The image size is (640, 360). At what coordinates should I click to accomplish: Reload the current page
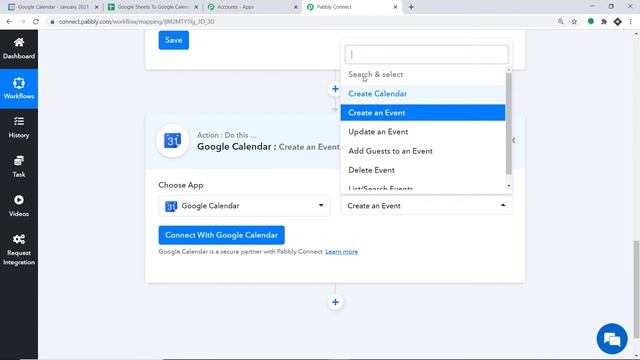[x=36, y=22]
